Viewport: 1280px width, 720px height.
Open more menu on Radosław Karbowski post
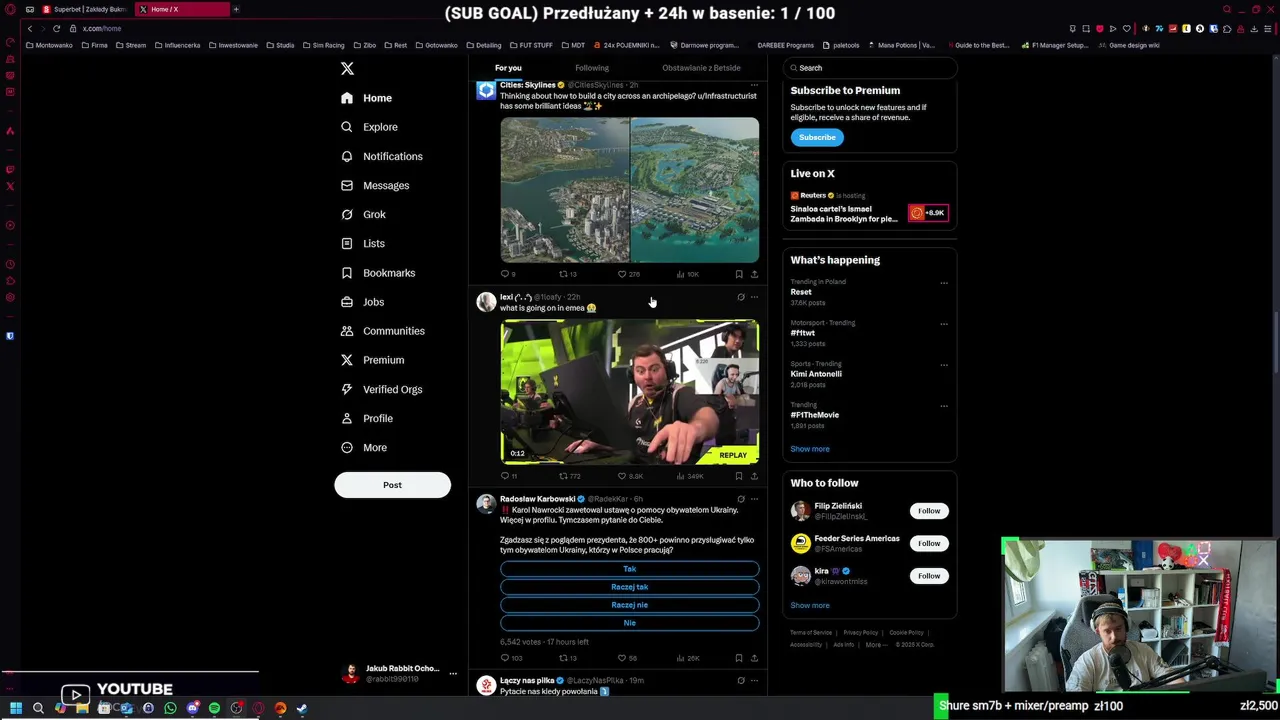(x=754, y=499)
